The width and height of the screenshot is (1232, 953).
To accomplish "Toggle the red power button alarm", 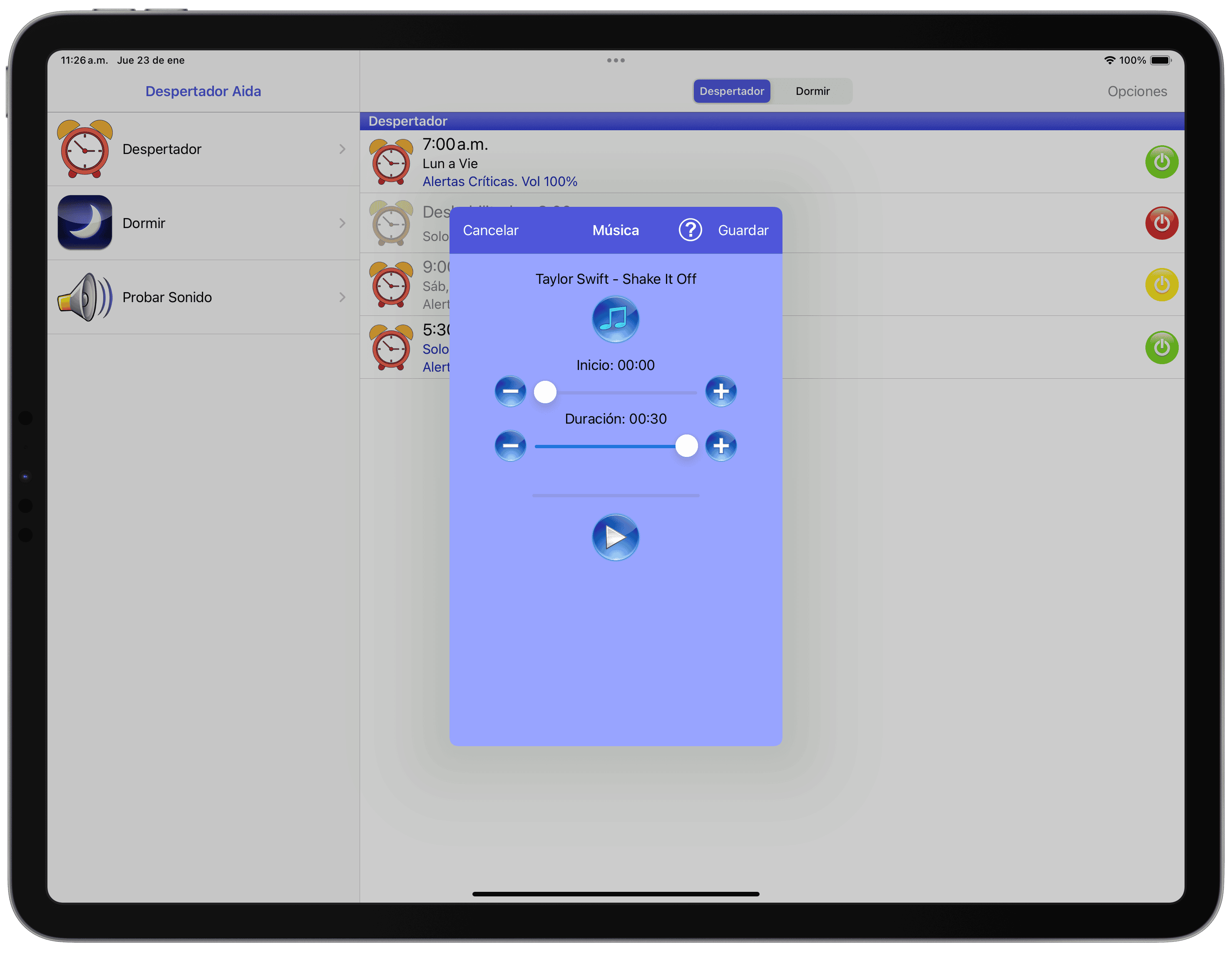I will click(x=1162, y=223).
